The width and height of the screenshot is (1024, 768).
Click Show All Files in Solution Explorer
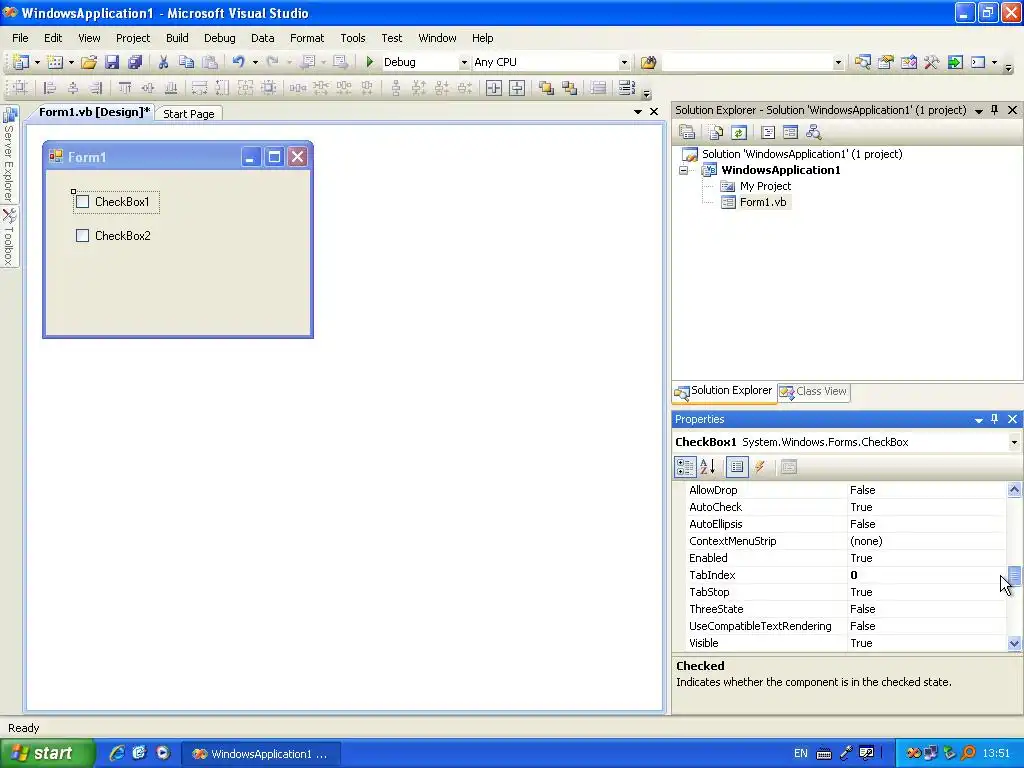coord(716,133)
